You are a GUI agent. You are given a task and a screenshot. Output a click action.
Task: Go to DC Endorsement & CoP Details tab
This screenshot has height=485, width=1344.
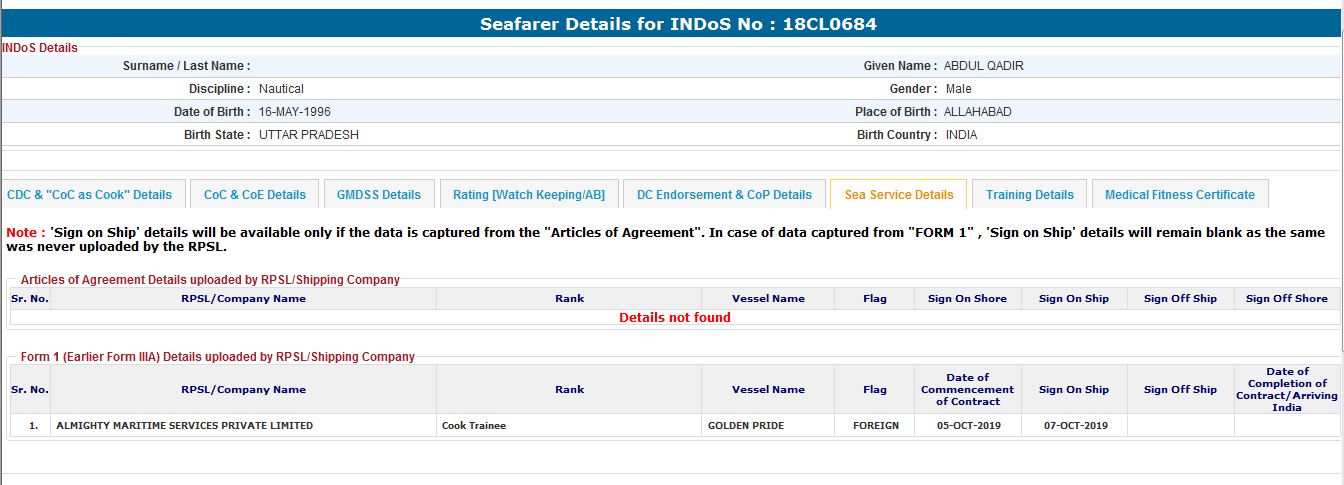tap(724, 195)
